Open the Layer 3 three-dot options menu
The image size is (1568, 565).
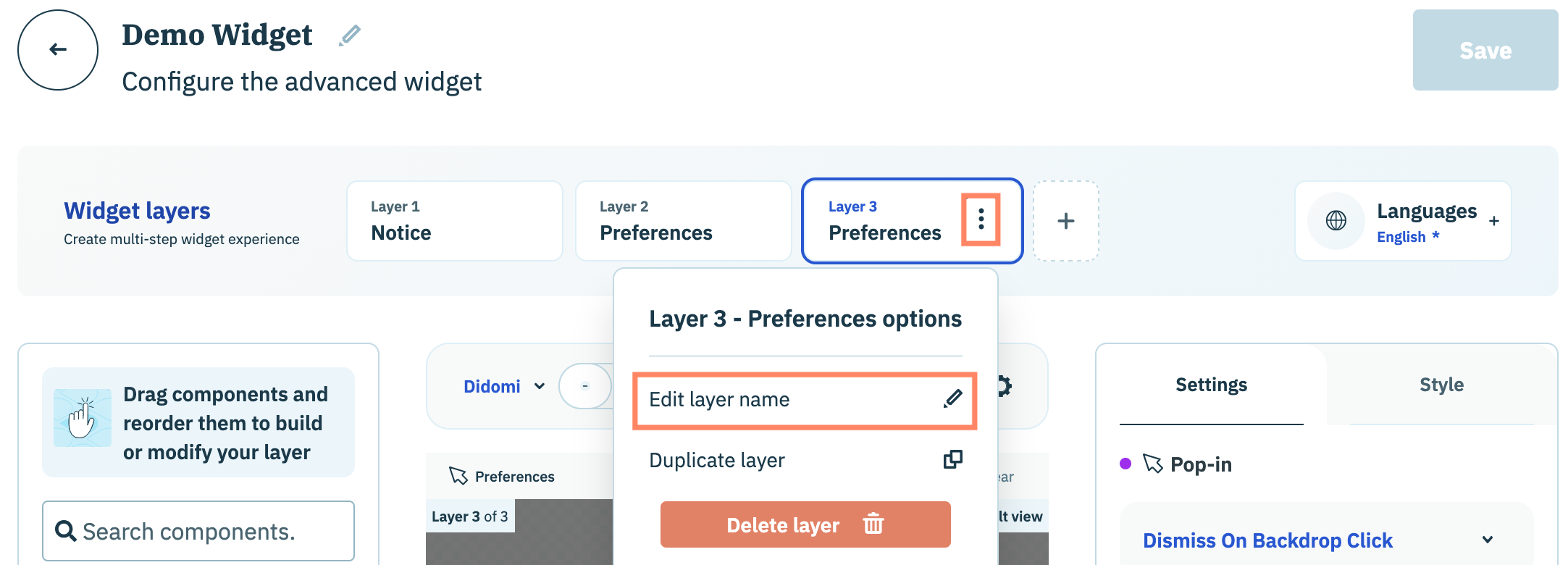click(981, 219)
